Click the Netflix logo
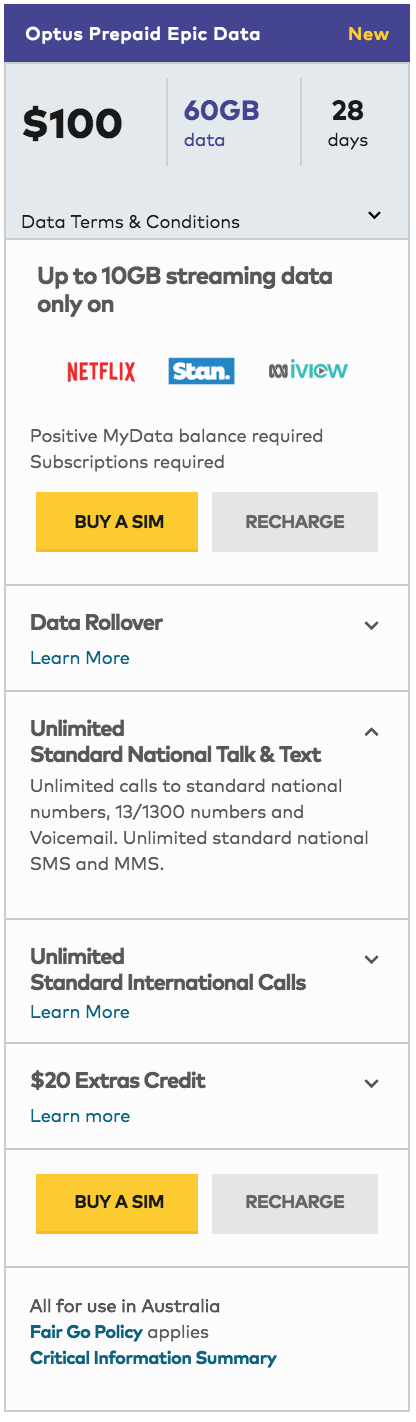This screenshot has height=1422, width=416. [101, 372]
